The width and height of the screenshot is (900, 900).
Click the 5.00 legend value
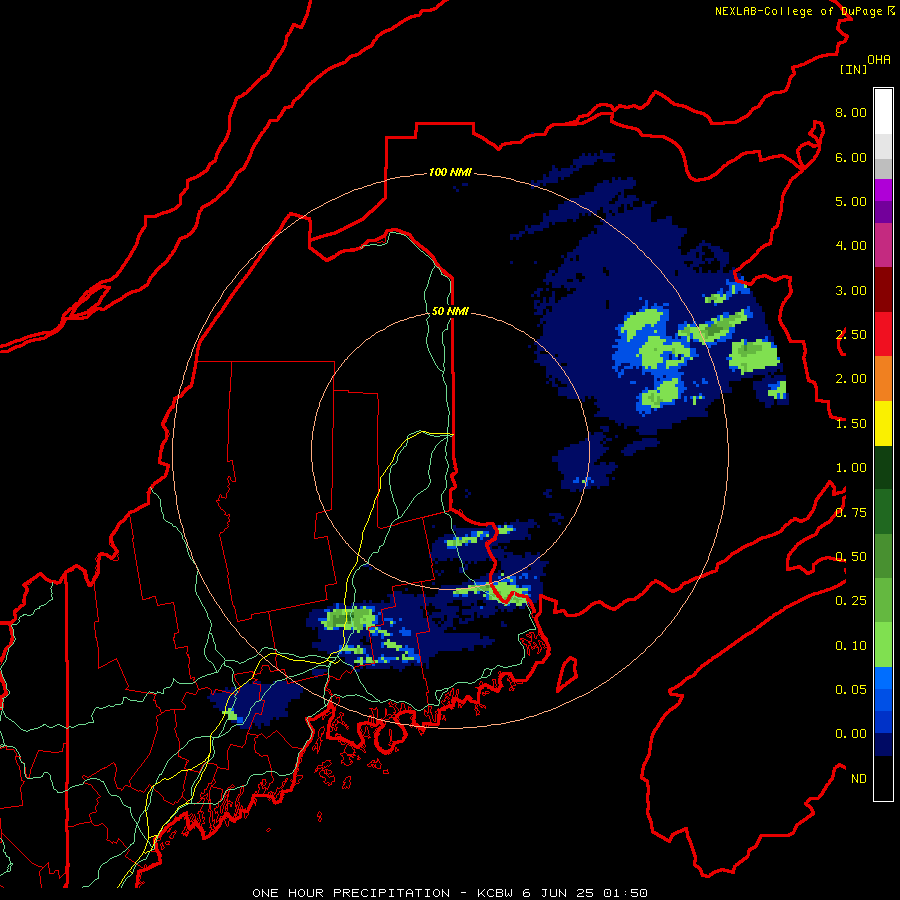(x=851, y=201)
